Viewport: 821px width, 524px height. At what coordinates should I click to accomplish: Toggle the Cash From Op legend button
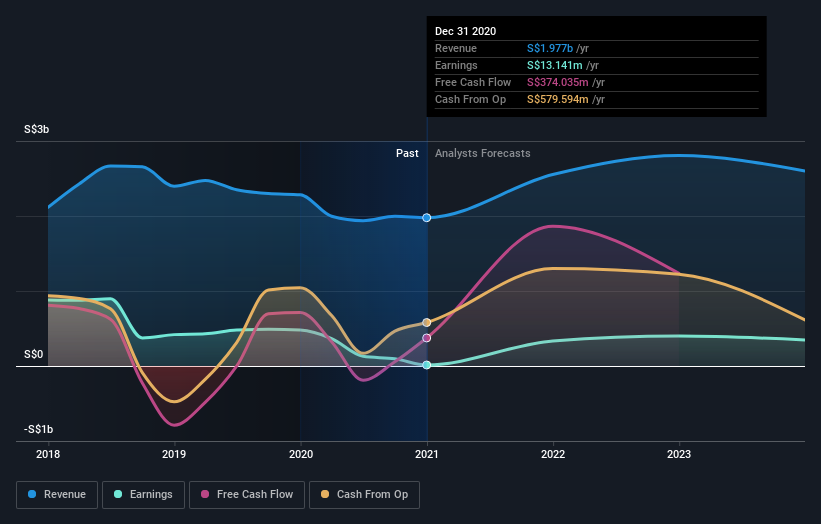point(364,495)
